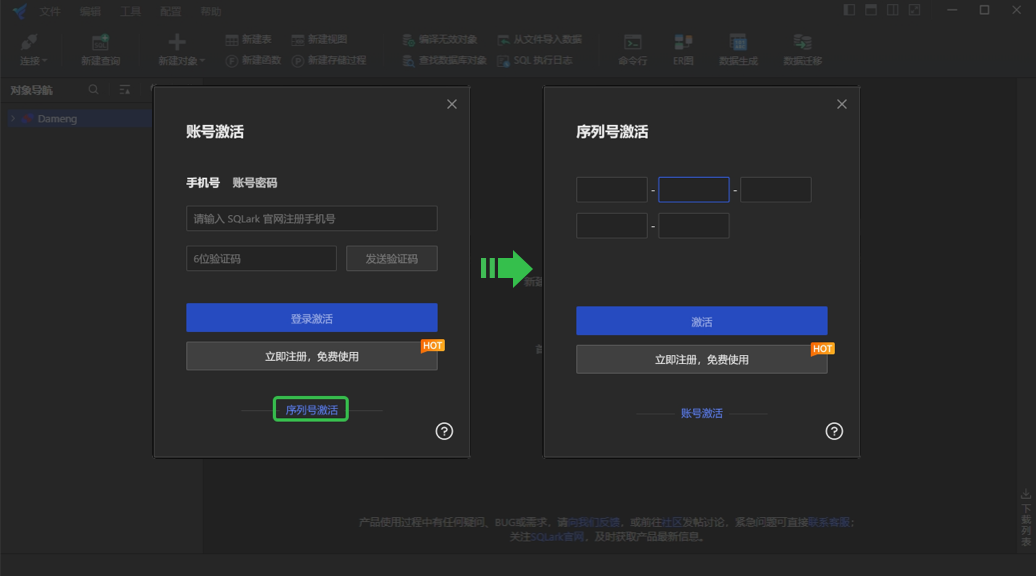Image resolution: width=1036 pixels, height=576 pixels.
Task: Click the 新建表 toolbar item
Action: (x=249, y=40)
